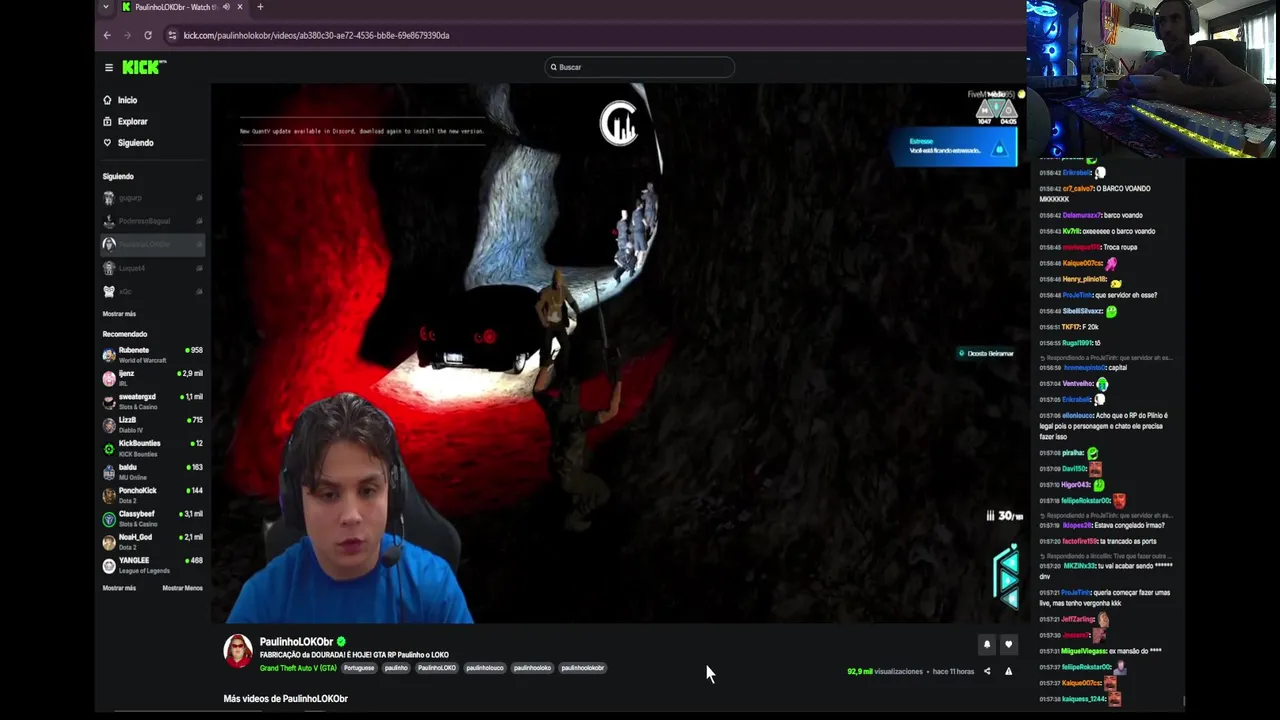Open Siguiendo in the sidebar
Viewport: 1280px width, 720px height.
point(135,143)
